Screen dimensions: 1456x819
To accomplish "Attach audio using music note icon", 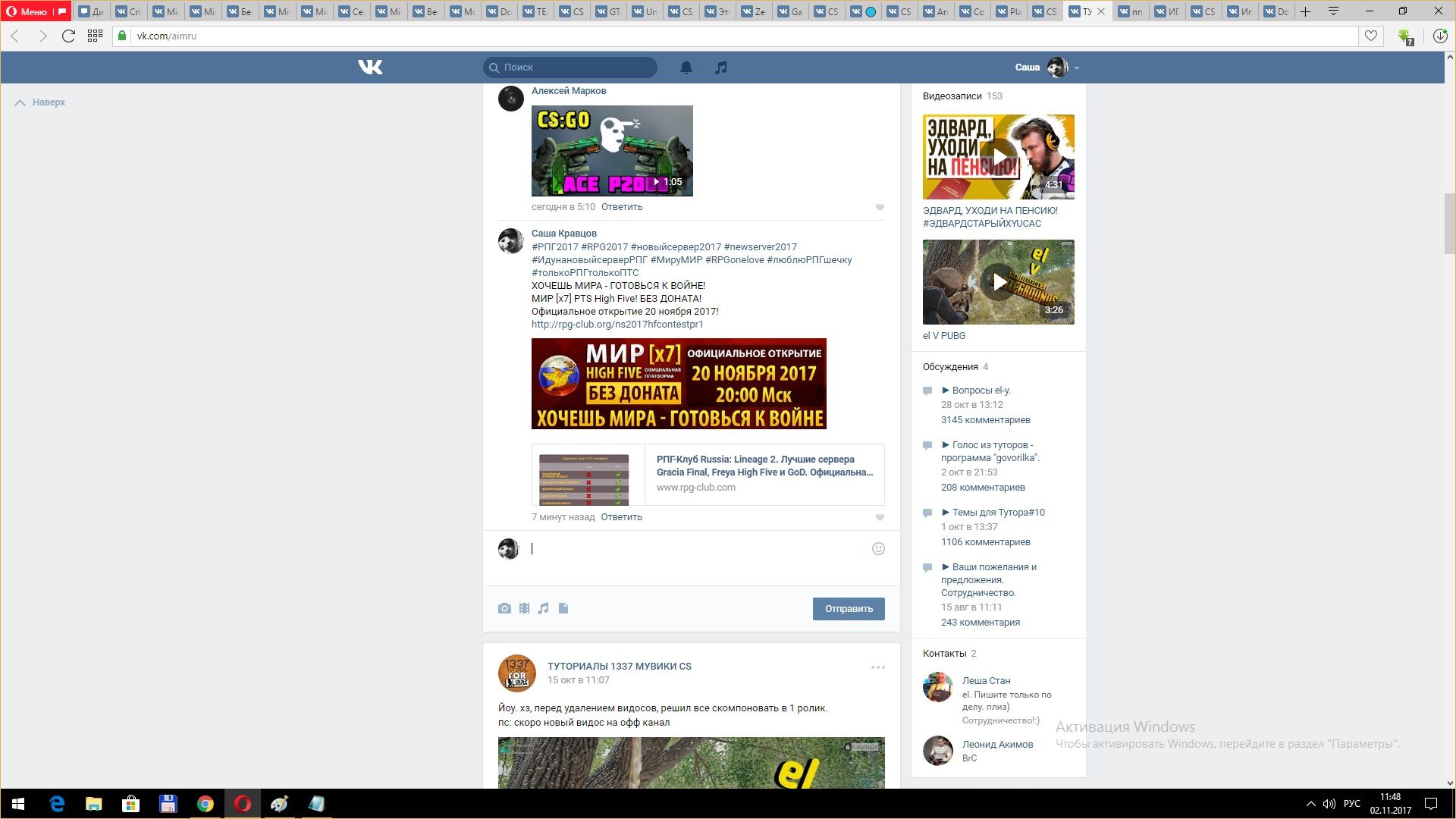I will tap(544, 608).
